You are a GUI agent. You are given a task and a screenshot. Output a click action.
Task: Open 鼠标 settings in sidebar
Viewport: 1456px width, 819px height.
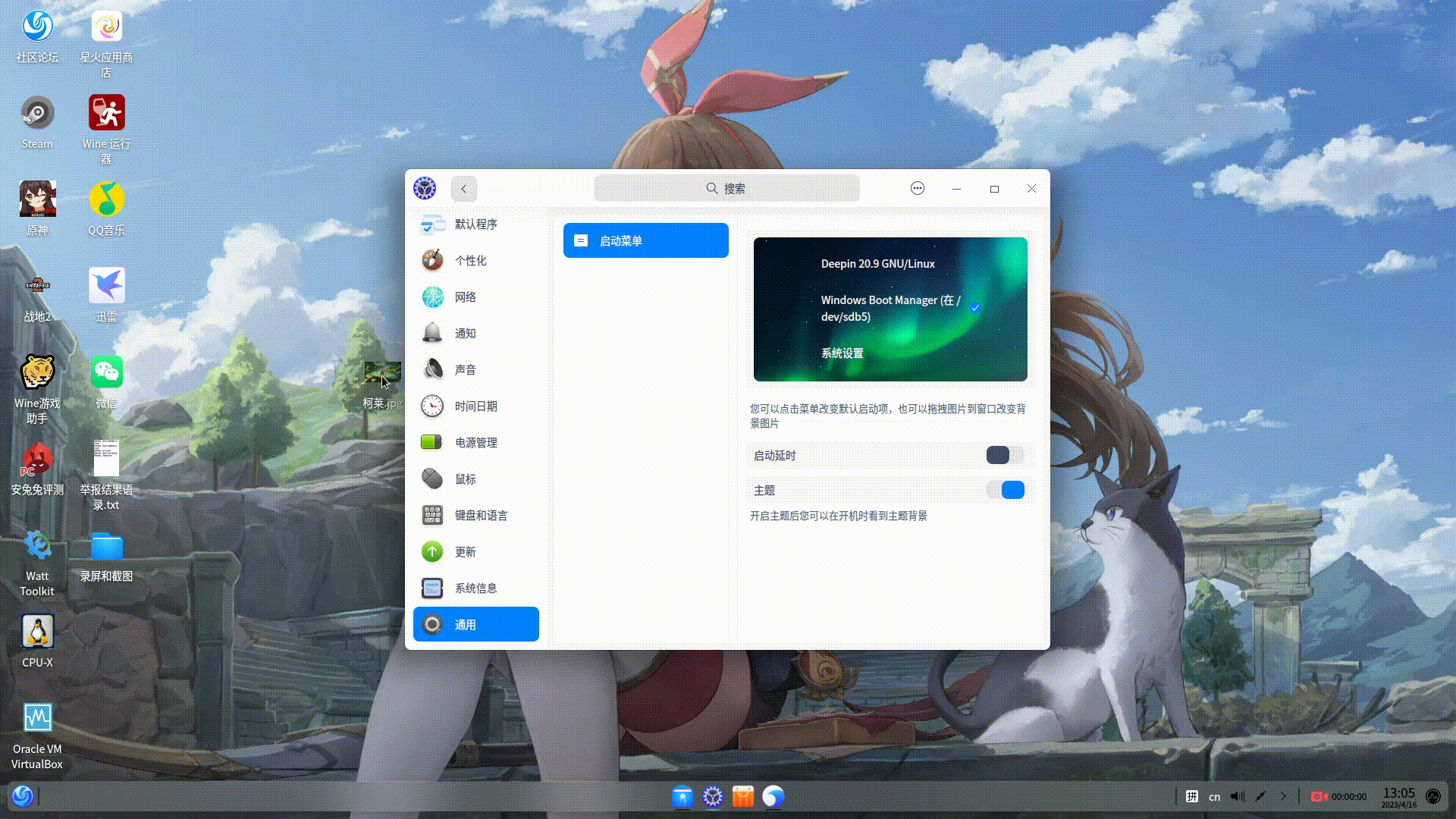tap(465, 479)
